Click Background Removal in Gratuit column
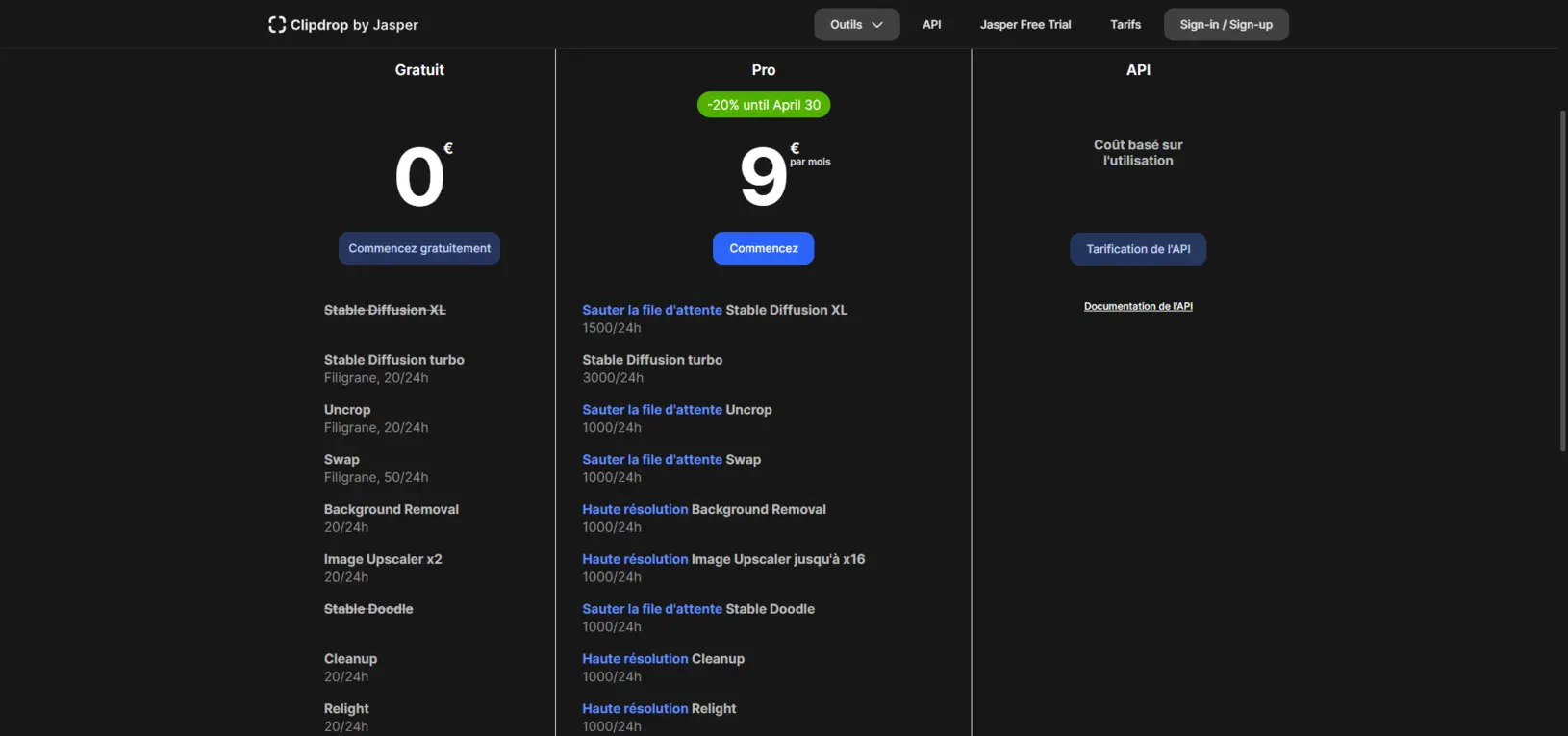This screenshot has width=1568, height=736. [x=392, y=510]
